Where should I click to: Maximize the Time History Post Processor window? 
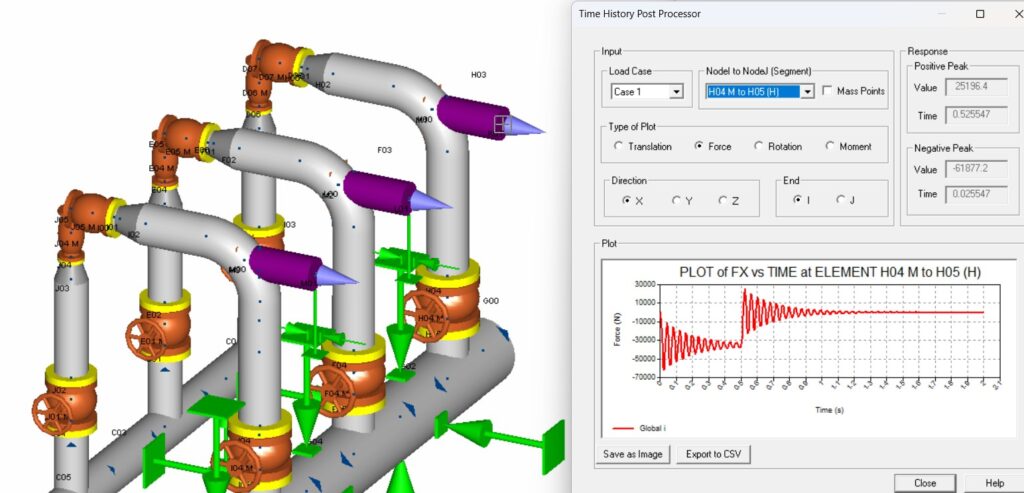coord(980,14)
